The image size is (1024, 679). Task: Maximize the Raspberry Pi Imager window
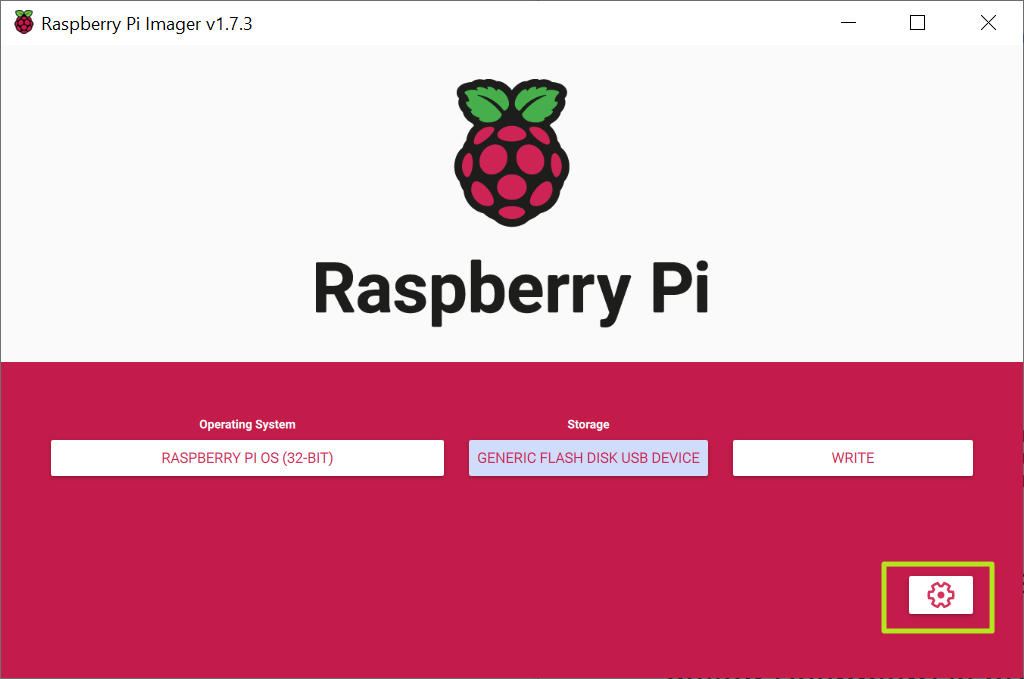click(917, 22)
